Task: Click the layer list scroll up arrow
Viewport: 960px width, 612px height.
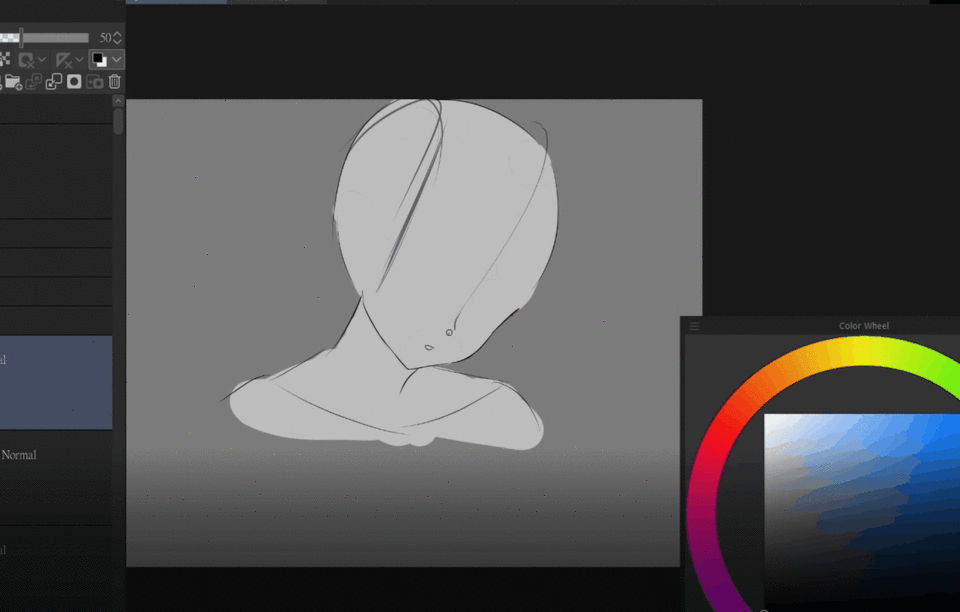Action: 118,100
